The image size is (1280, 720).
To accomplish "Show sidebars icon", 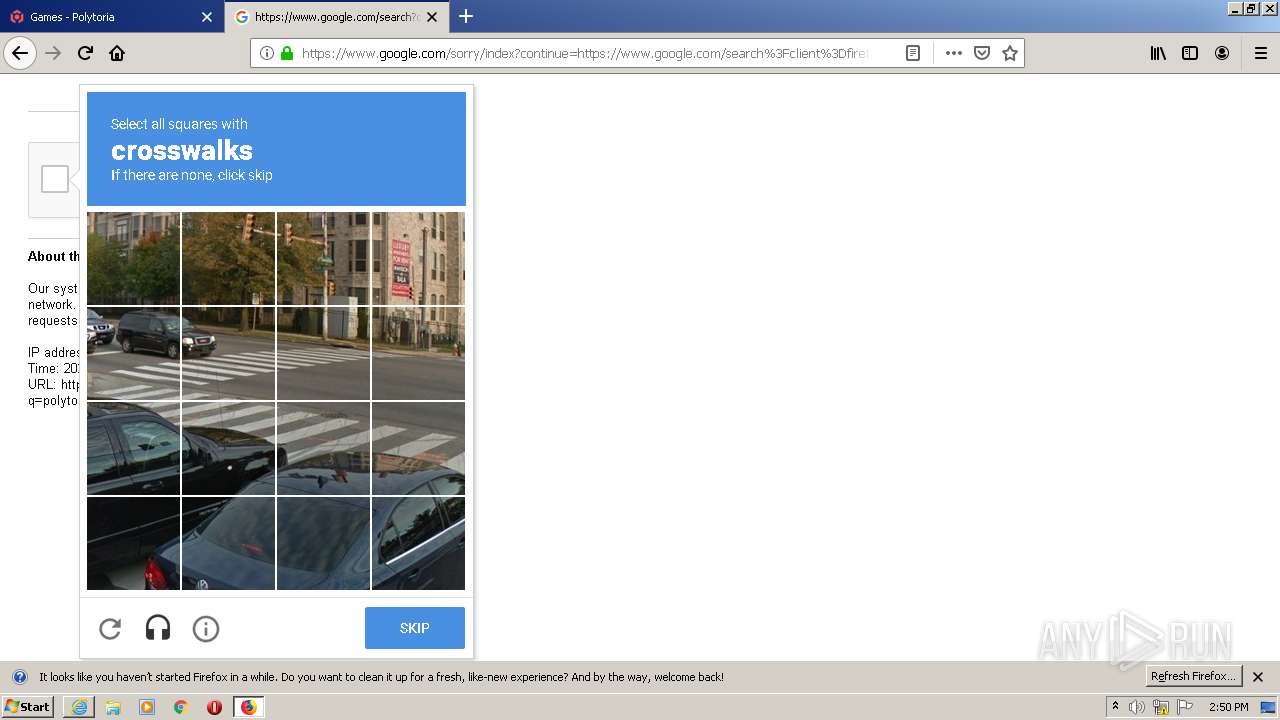I will (1190, 53).
